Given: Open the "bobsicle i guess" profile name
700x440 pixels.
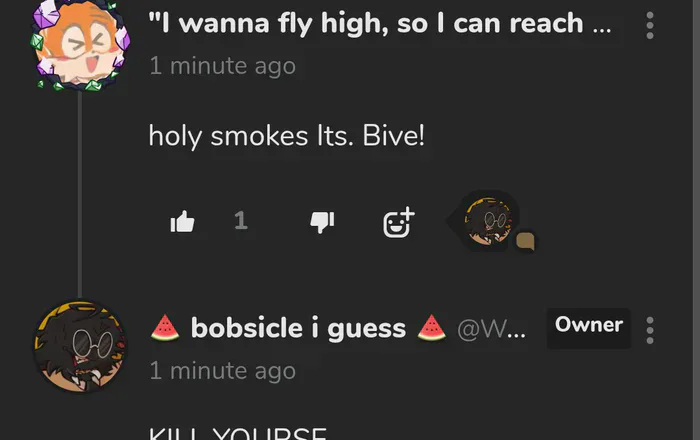Looking at the screenshot, I should [298, 328].
